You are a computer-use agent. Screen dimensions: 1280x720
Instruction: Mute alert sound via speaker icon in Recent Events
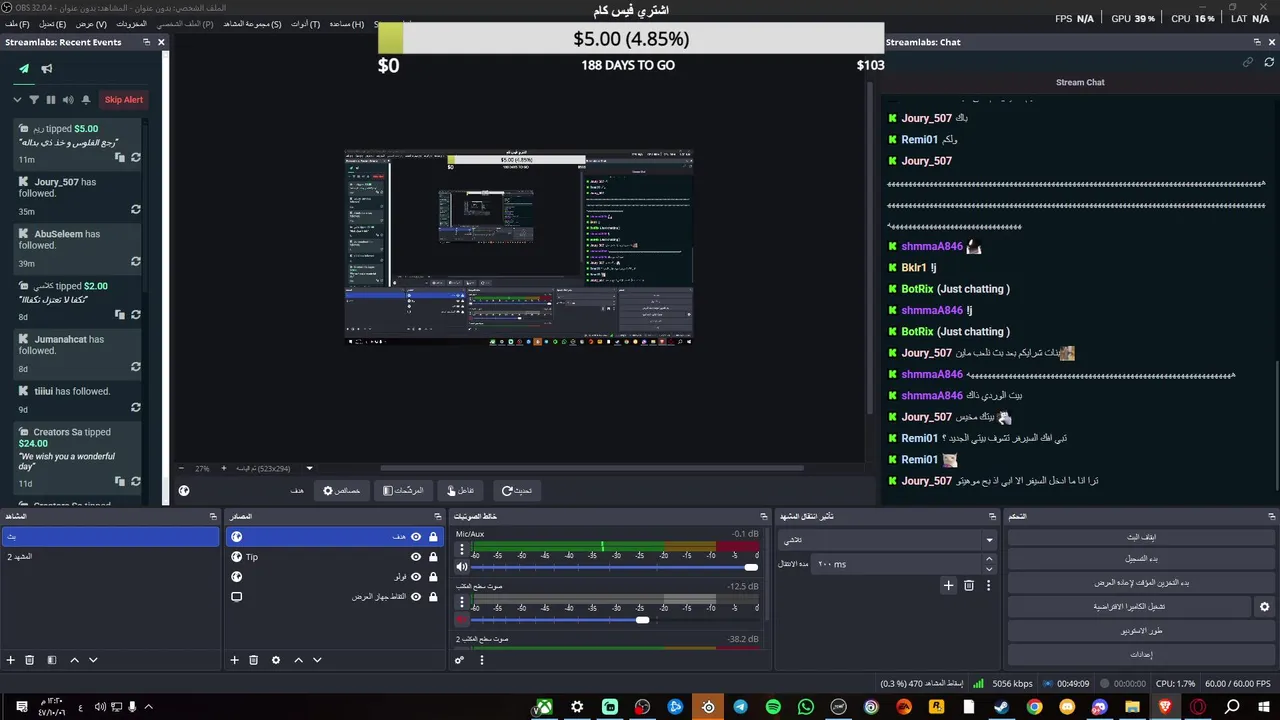point(68,100)
